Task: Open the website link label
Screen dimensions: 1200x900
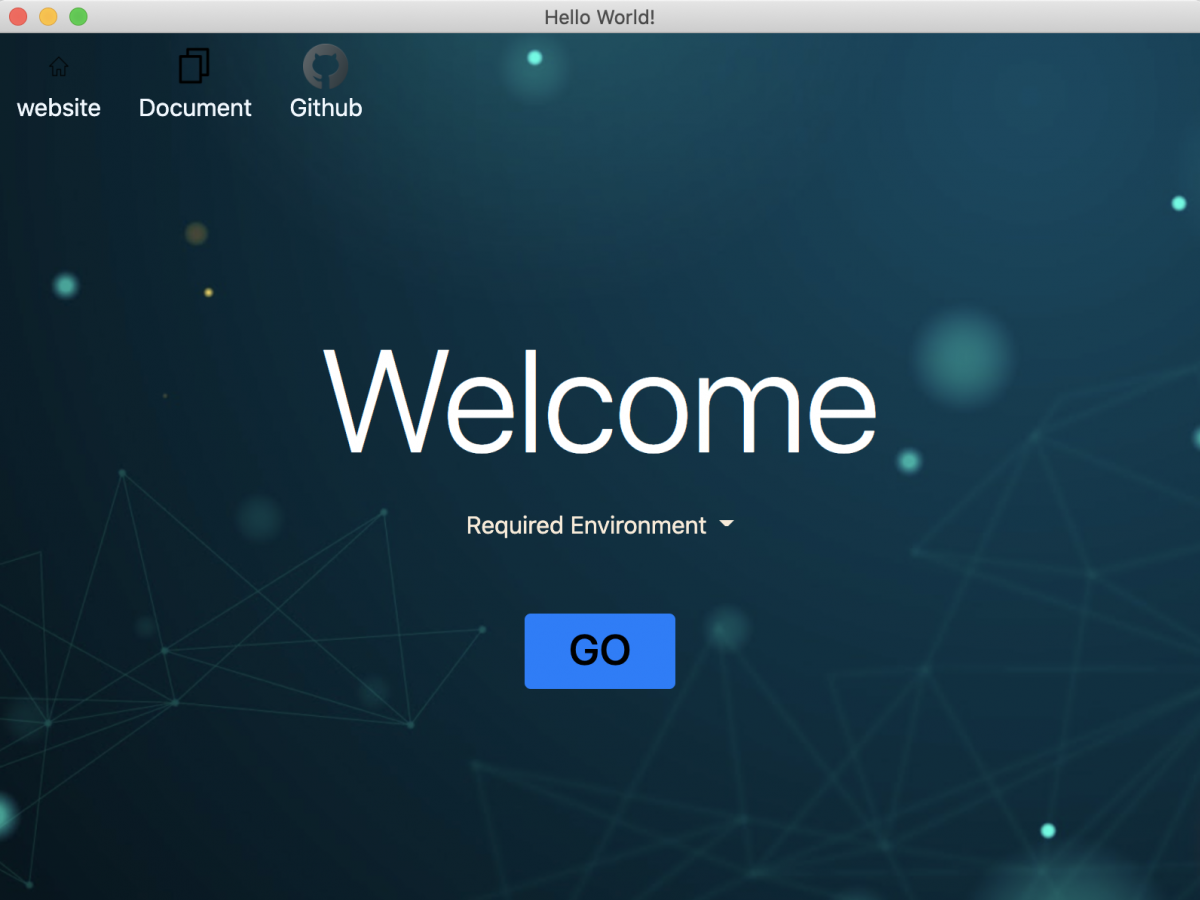Action: 59,108
